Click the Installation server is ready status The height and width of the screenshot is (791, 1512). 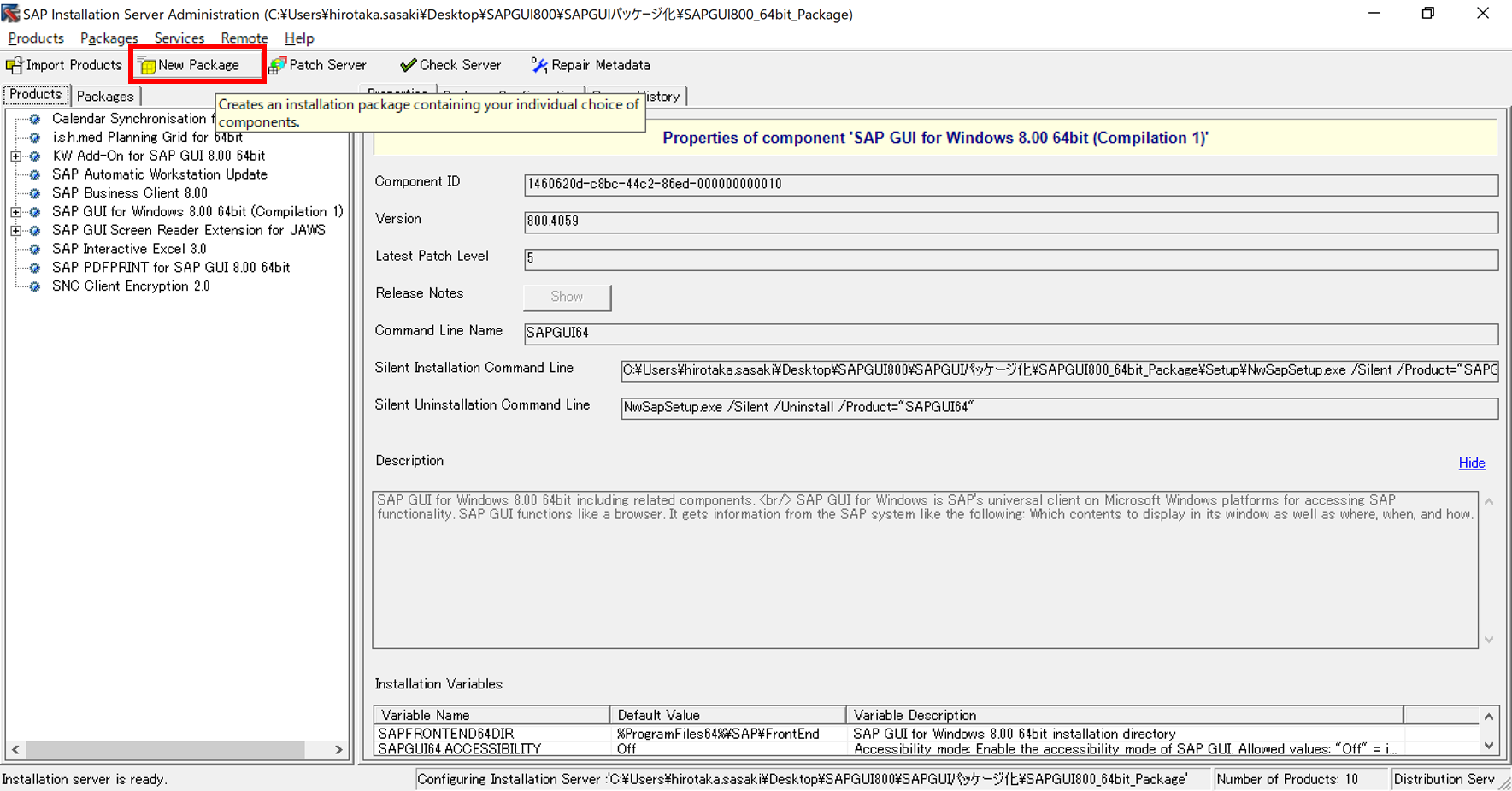[85, 779]
